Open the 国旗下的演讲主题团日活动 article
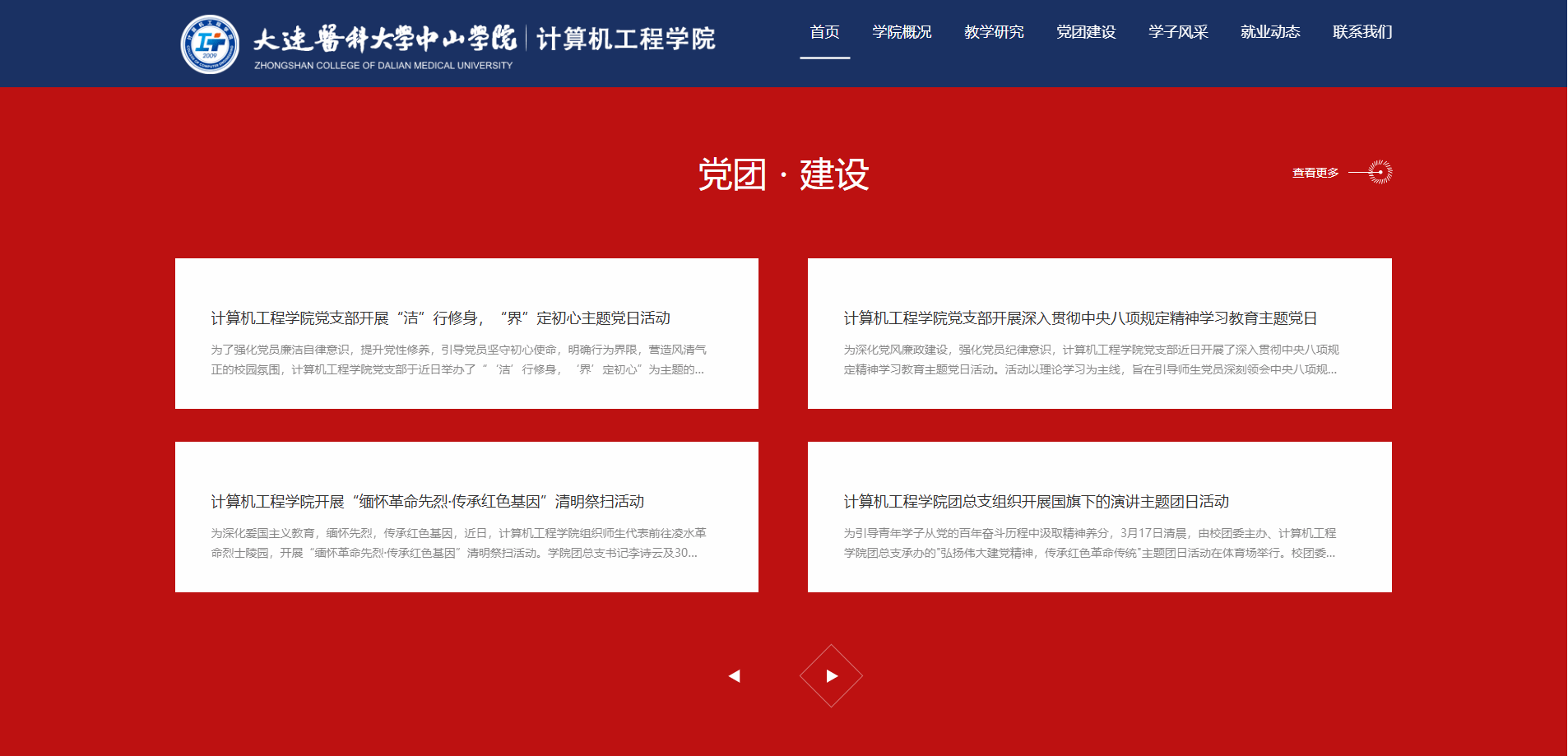This screenshot has height=756, width=1568. pyautogui.click(x=1036, y=502)
